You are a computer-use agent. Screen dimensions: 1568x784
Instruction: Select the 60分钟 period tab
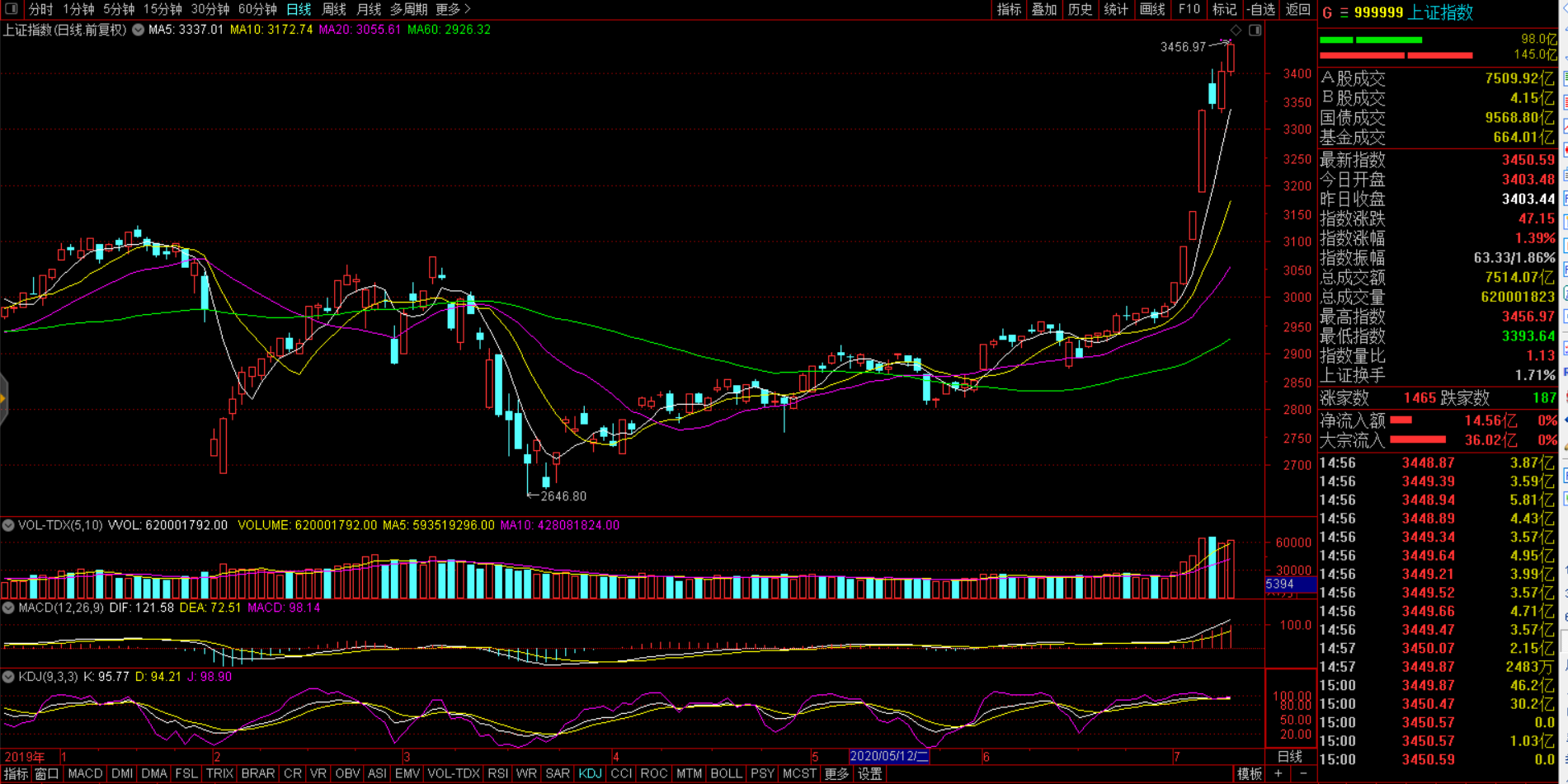click(x=257, y=9)
